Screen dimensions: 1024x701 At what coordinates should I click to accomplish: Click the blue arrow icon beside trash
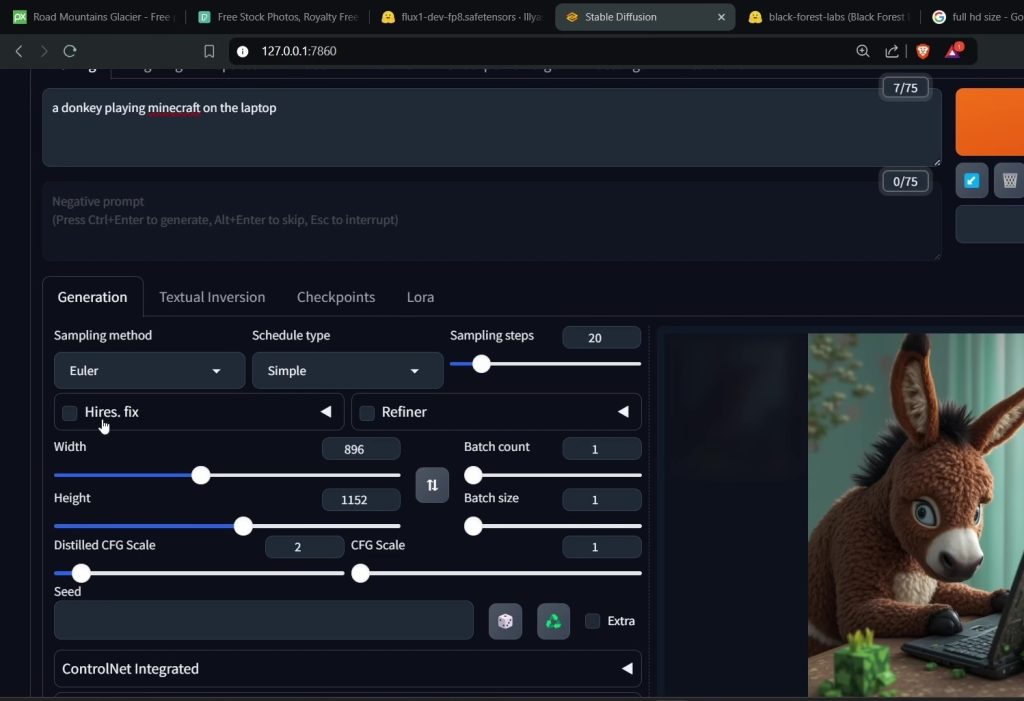(971, 180)
